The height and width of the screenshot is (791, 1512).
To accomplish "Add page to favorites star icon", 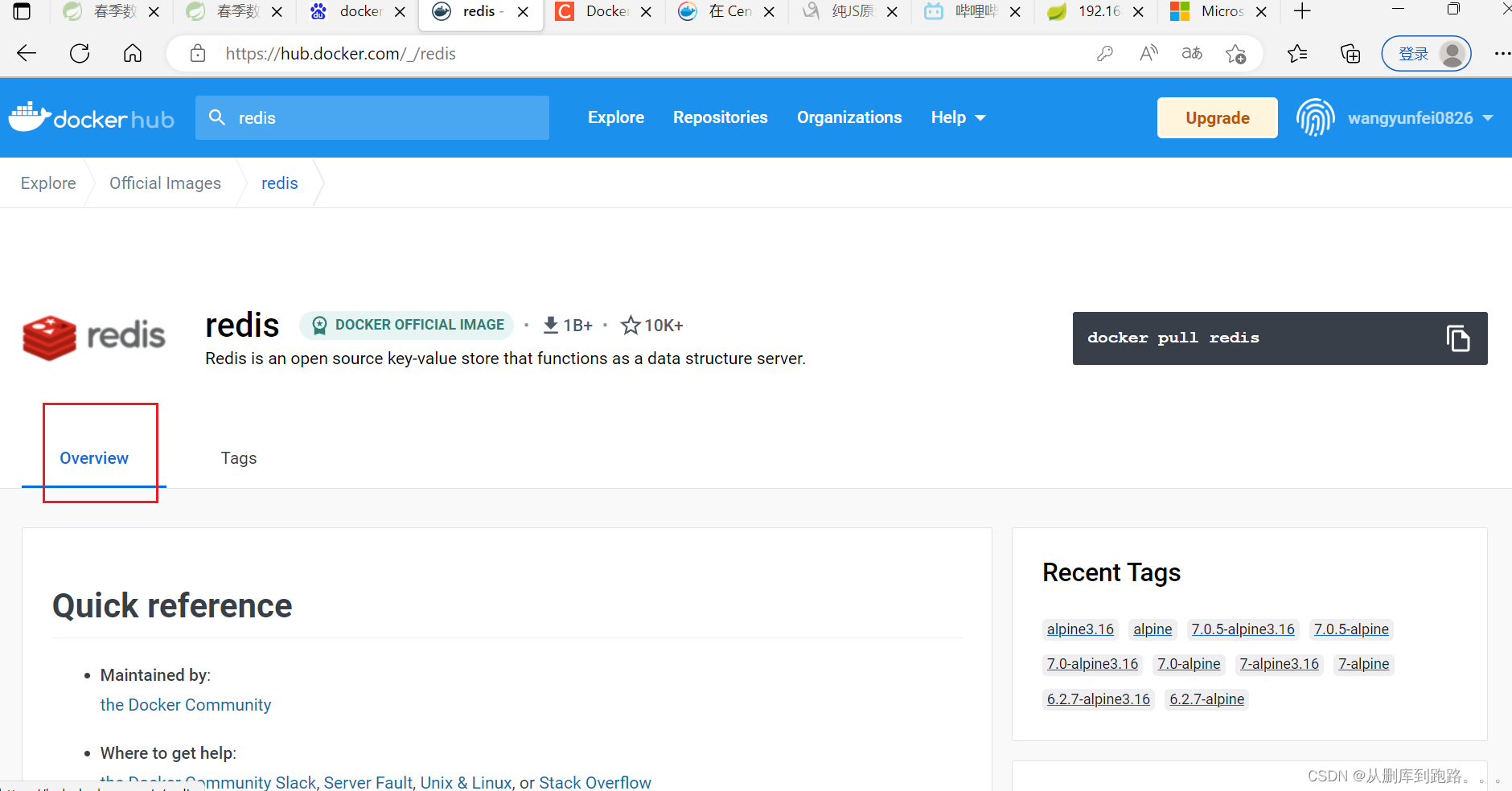I will [x=1235, y=54].
